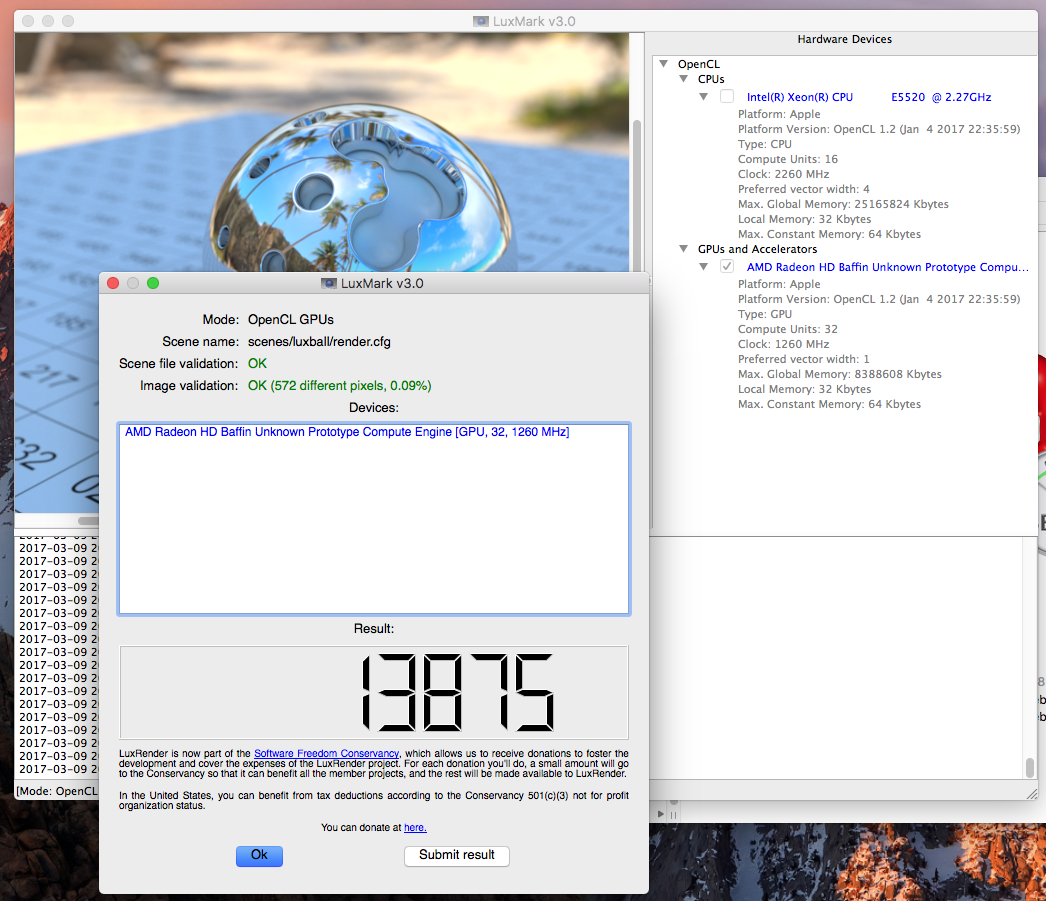Click the red close button of the result dialog
Image resolution: width=1046 pixels, height=901 pixels.
113,283
